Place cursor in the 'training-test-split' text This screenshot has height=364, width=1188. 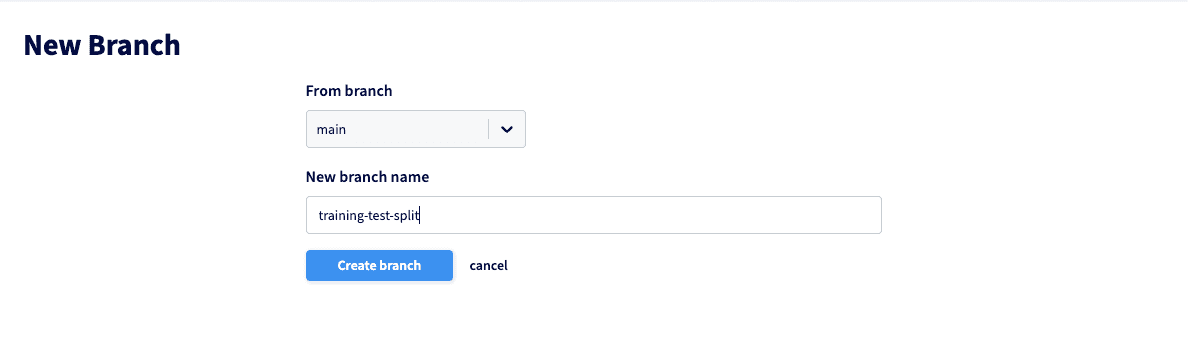[369, 216]
